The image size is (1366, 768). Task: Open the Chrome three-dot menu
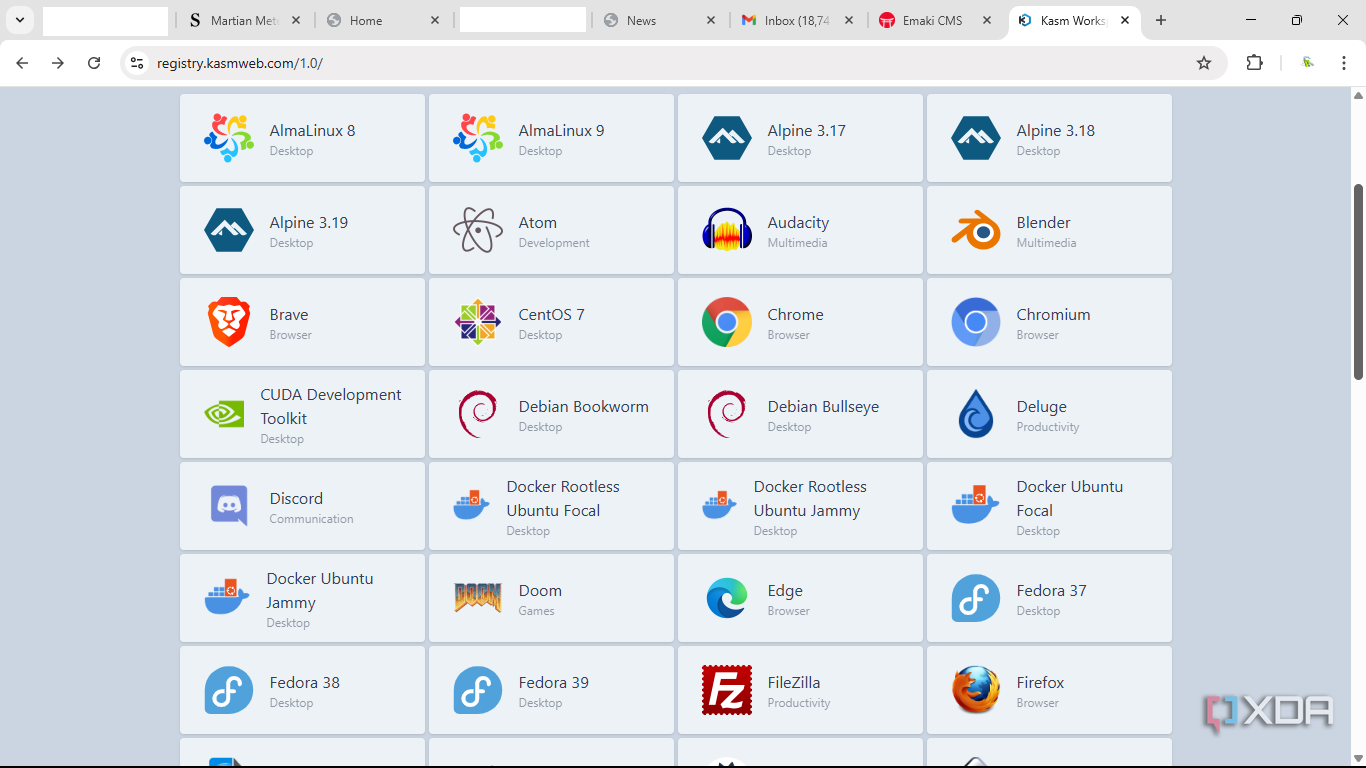pos(1342,63)
